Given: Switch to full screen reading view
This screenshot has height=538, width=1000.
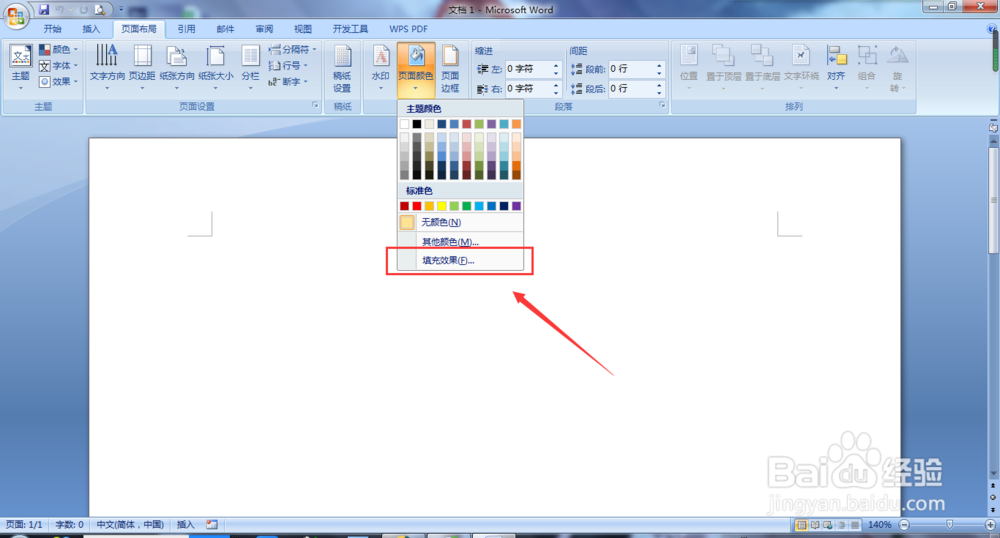Looking at the screenshot, I should [814, 525].
